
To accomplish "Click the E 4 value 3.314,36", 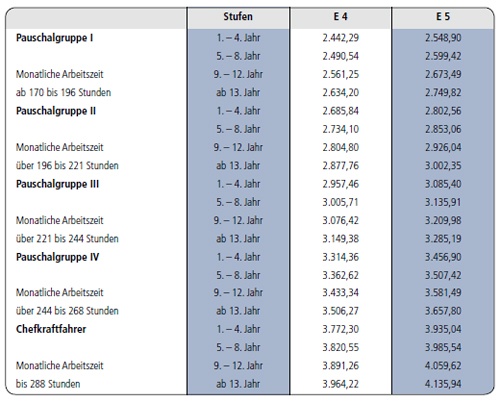I will [340, 257].
